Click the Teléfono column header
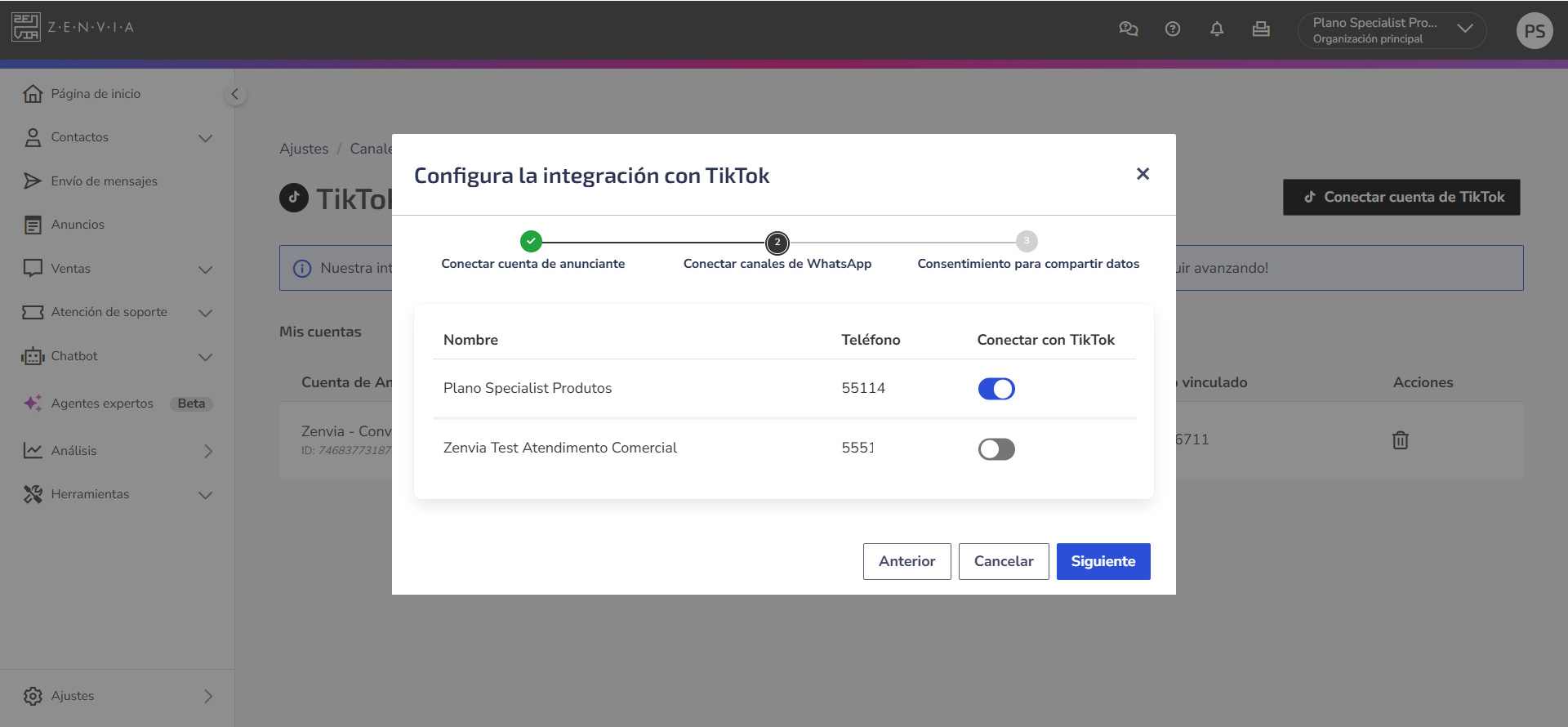Image resolution: width=1568 pixels, height=727 pixels. [871, 340]
